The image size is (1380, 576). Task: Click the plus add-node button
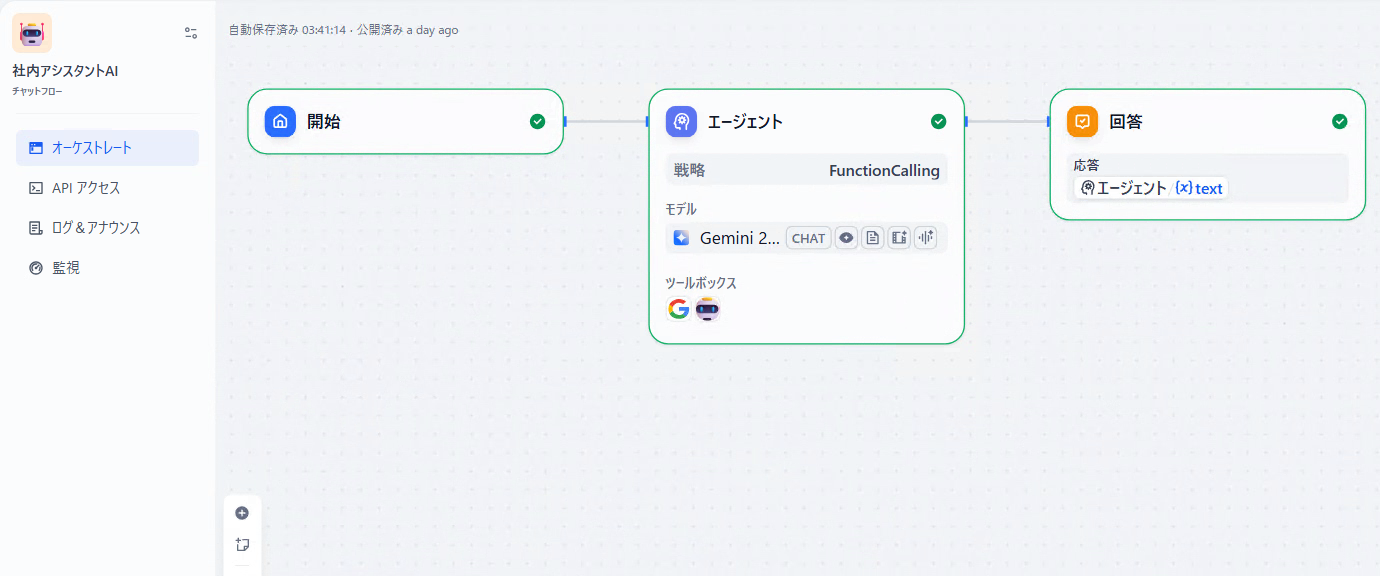(x=242, y=513)
